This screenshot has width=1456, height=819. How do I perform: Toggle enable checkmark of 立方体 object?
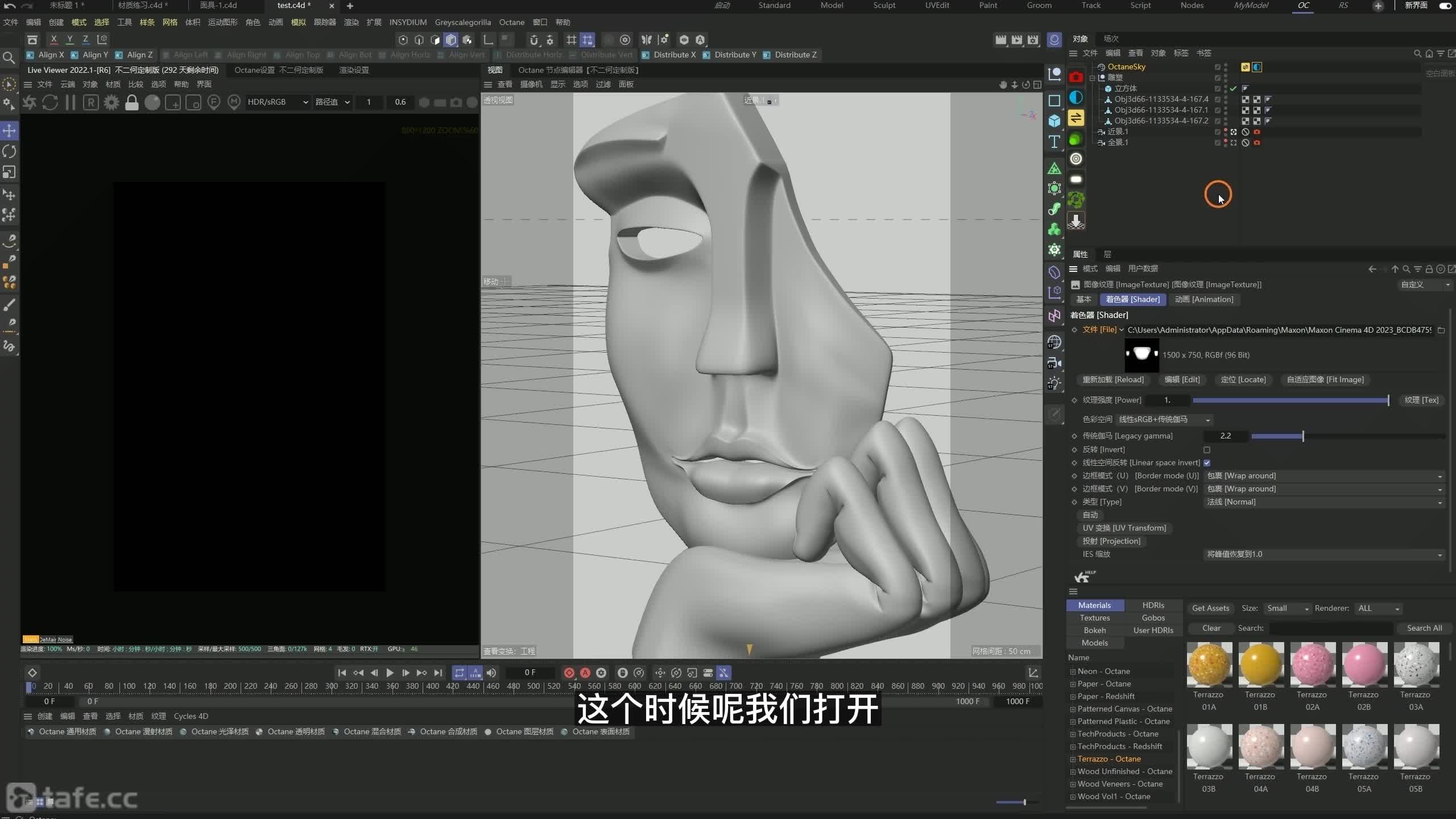[1233, 89]
